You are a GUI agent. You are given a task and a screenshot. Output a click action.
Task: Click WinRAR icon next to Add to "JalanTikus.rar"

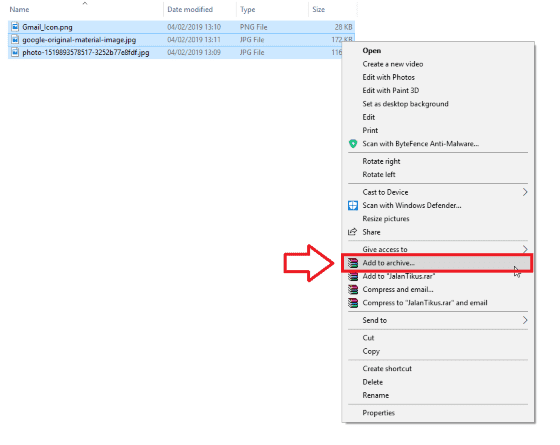click(x=353, y=276)
